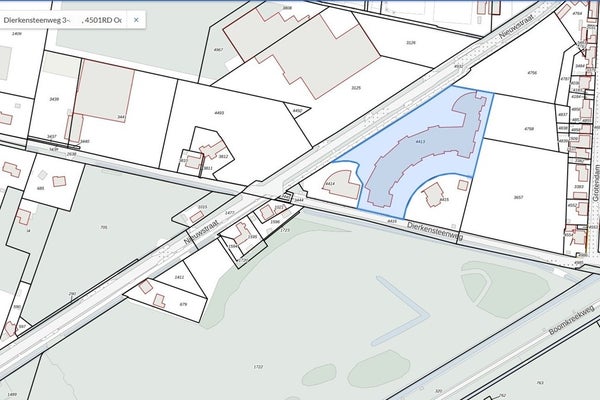600x400 pixels.
Task: Select the large green parcel 1722
Action: 258,367
